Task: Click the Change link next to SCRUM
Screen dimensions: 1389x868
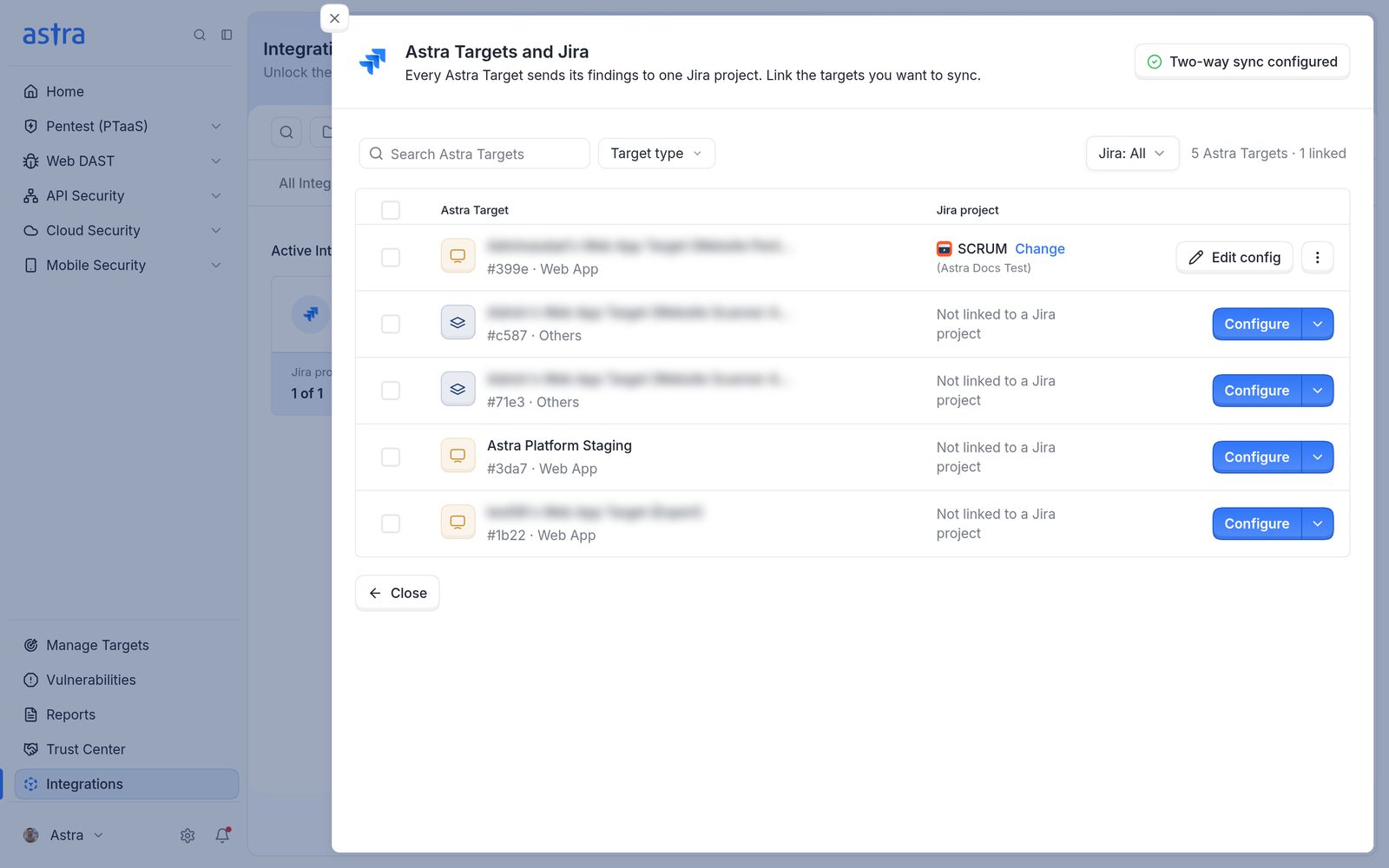Action: coord(1040,249)
